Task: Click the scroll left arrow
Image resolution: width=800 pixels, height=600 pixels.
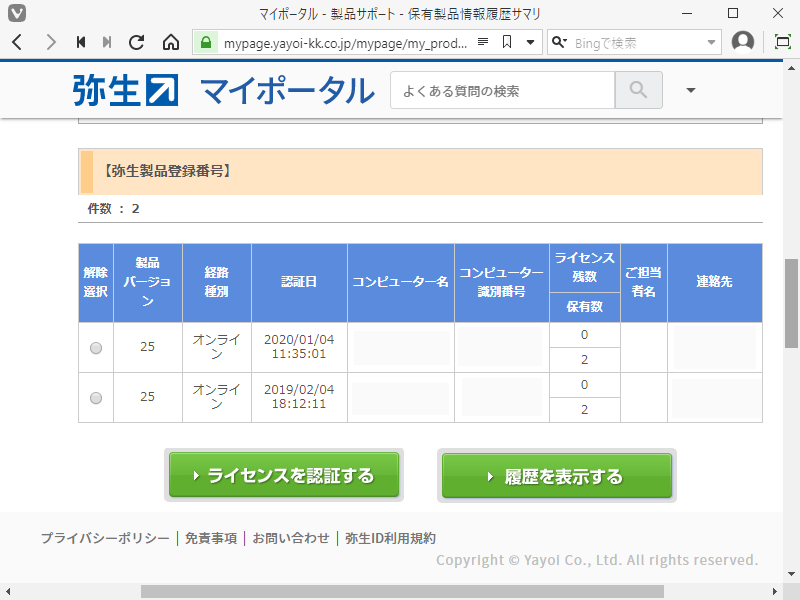Action: [7, 592]
